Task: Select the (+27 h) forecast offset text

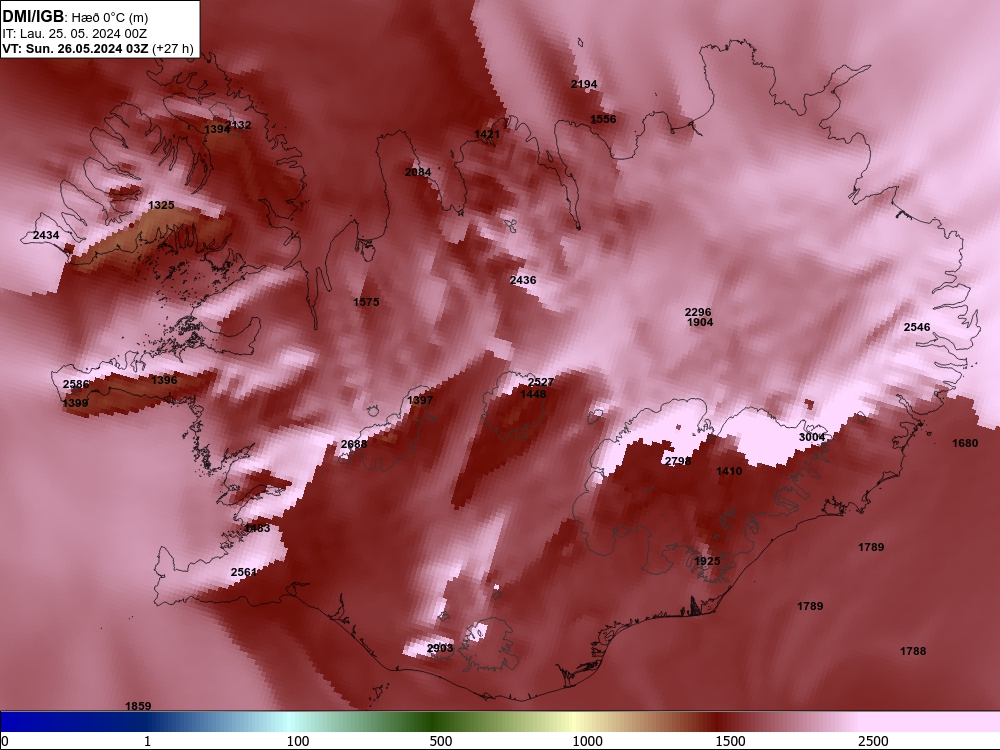Action: coord(172,48)
